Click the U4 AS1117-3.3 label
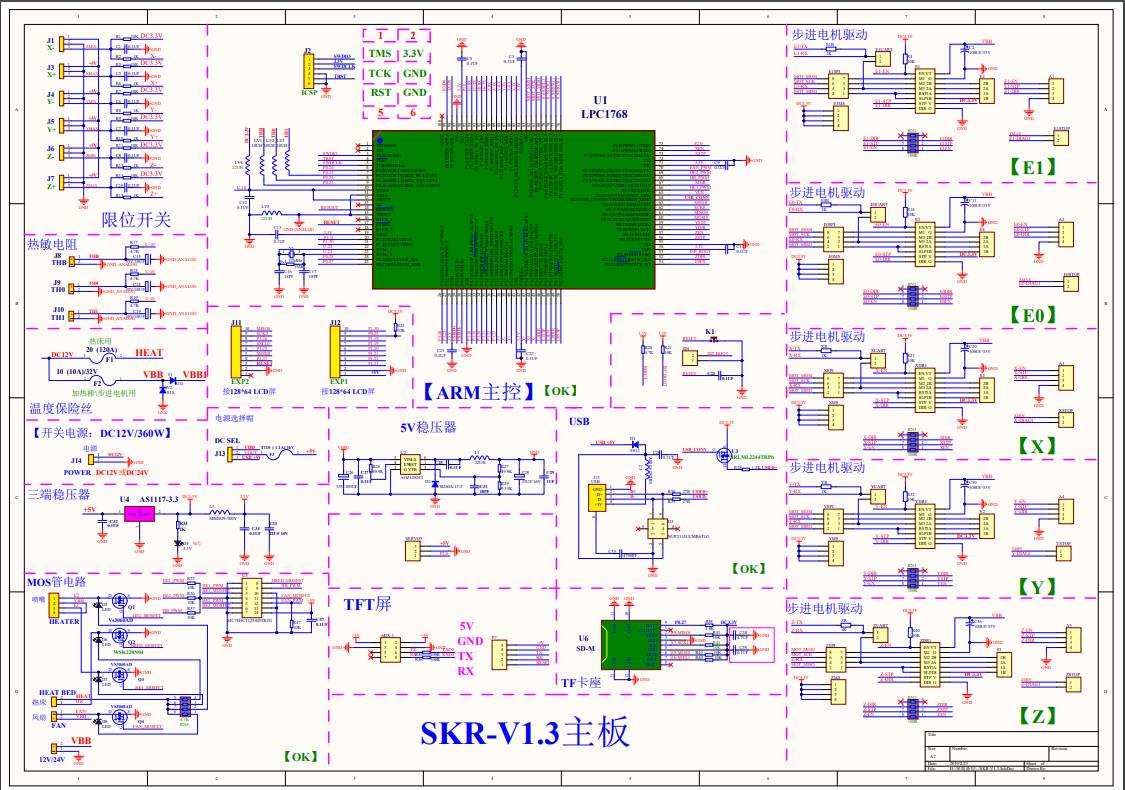1125x790 pixels. (149, 499)
